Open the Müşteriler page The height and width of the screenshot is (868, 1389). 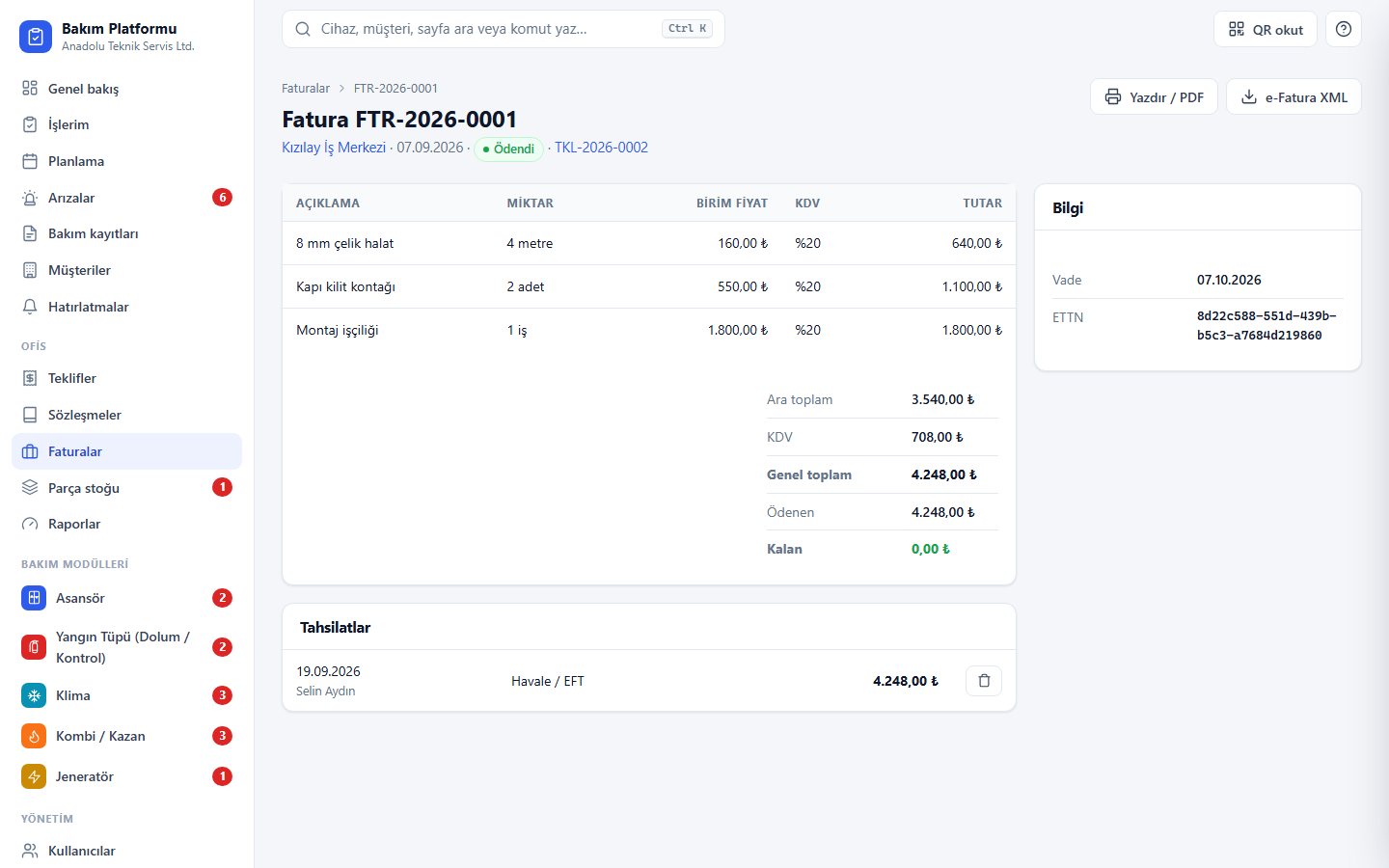tap(126, 270)
